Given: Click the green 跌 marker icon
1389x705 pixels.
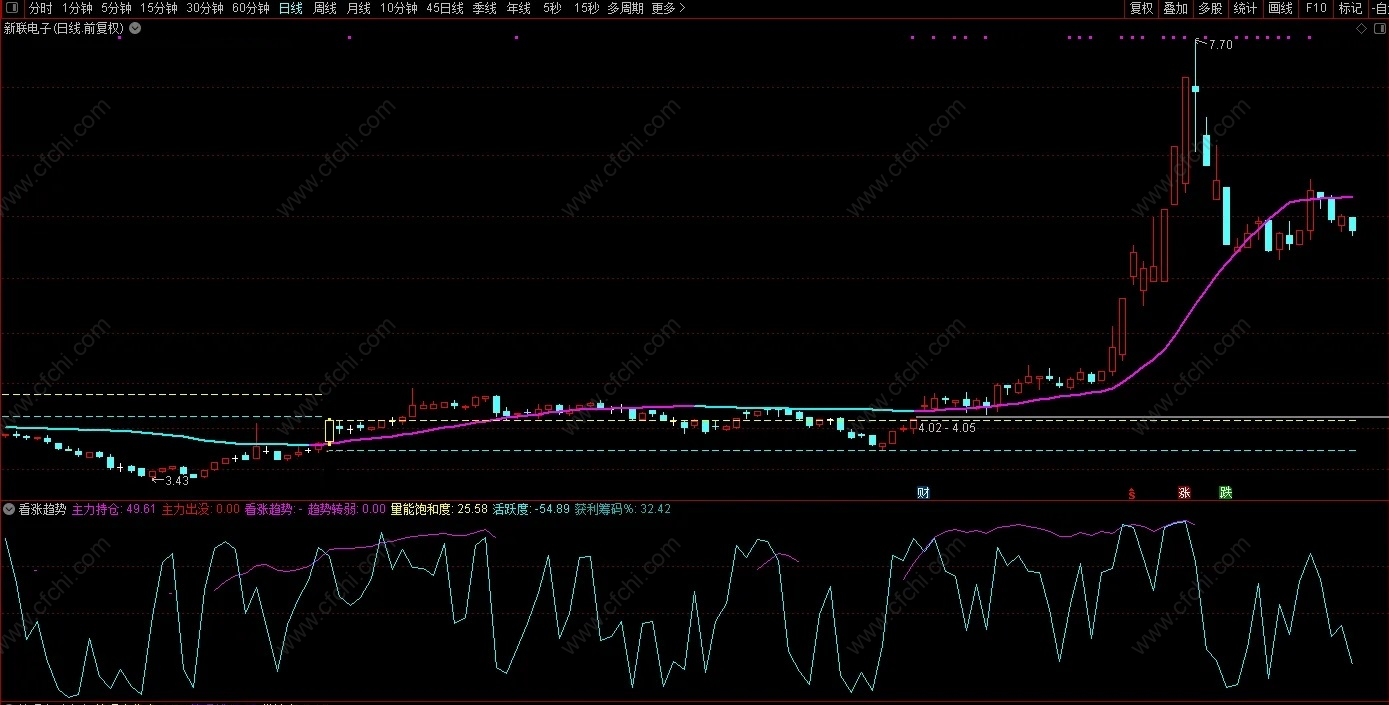Looking at the screenshot, I should pyautogui.click(x=1225, y=493).
